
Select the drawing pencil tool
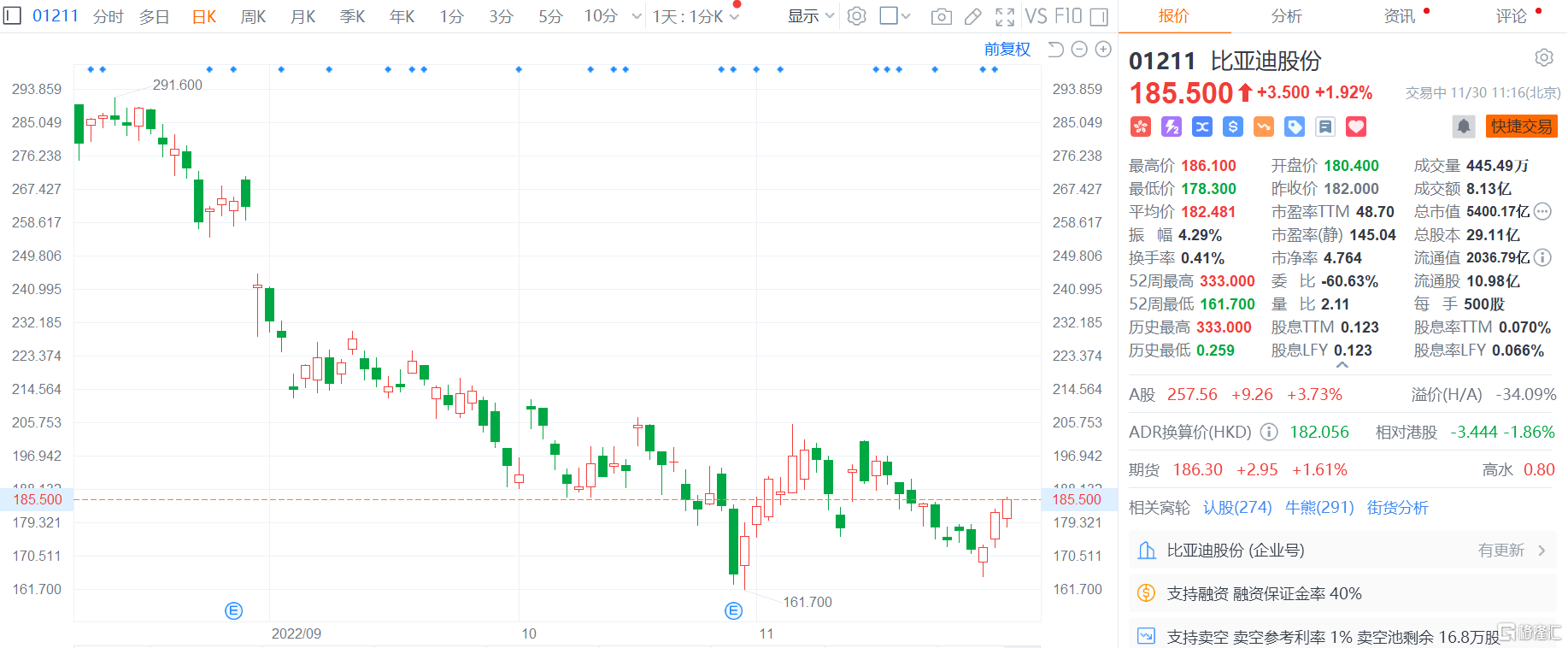tap(973, 16)
